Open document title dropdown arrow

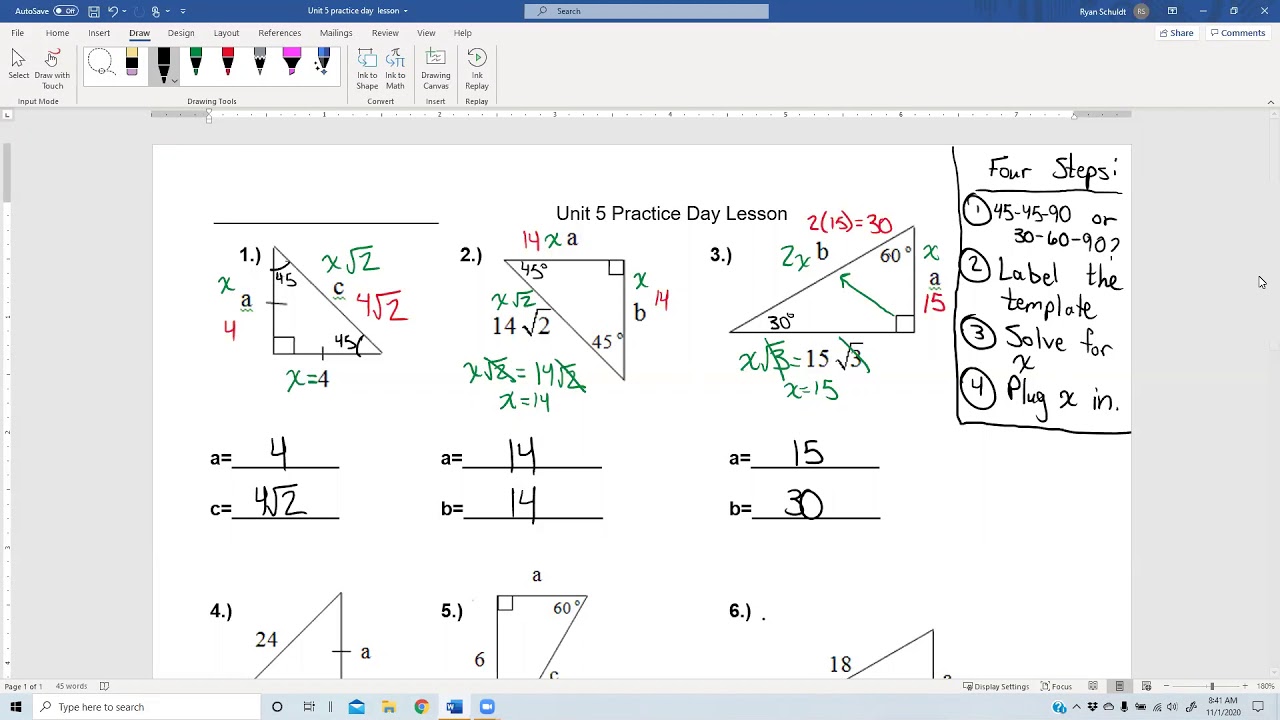pyautogui.click(x=405, y=11)
